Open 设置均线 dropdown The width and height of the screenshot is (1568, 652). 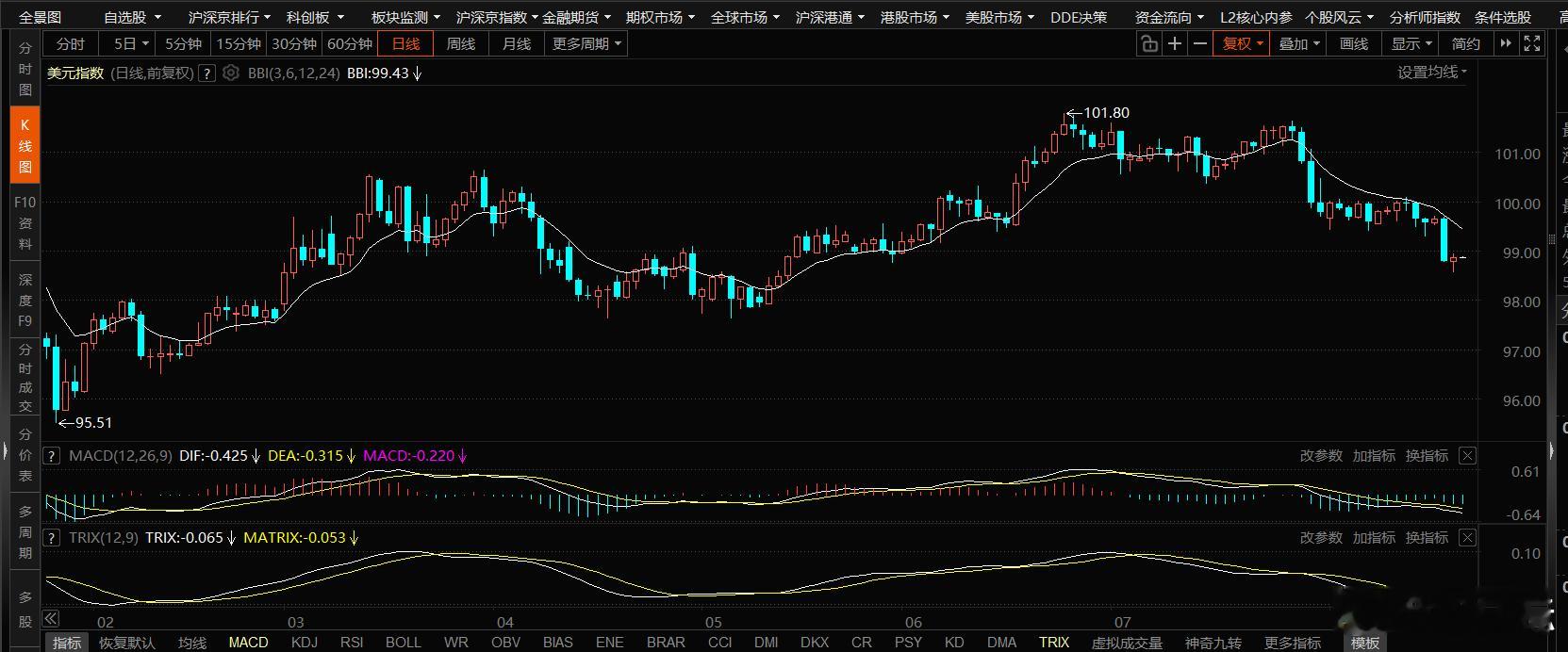pyautogui.click(x=1432, y=73)
